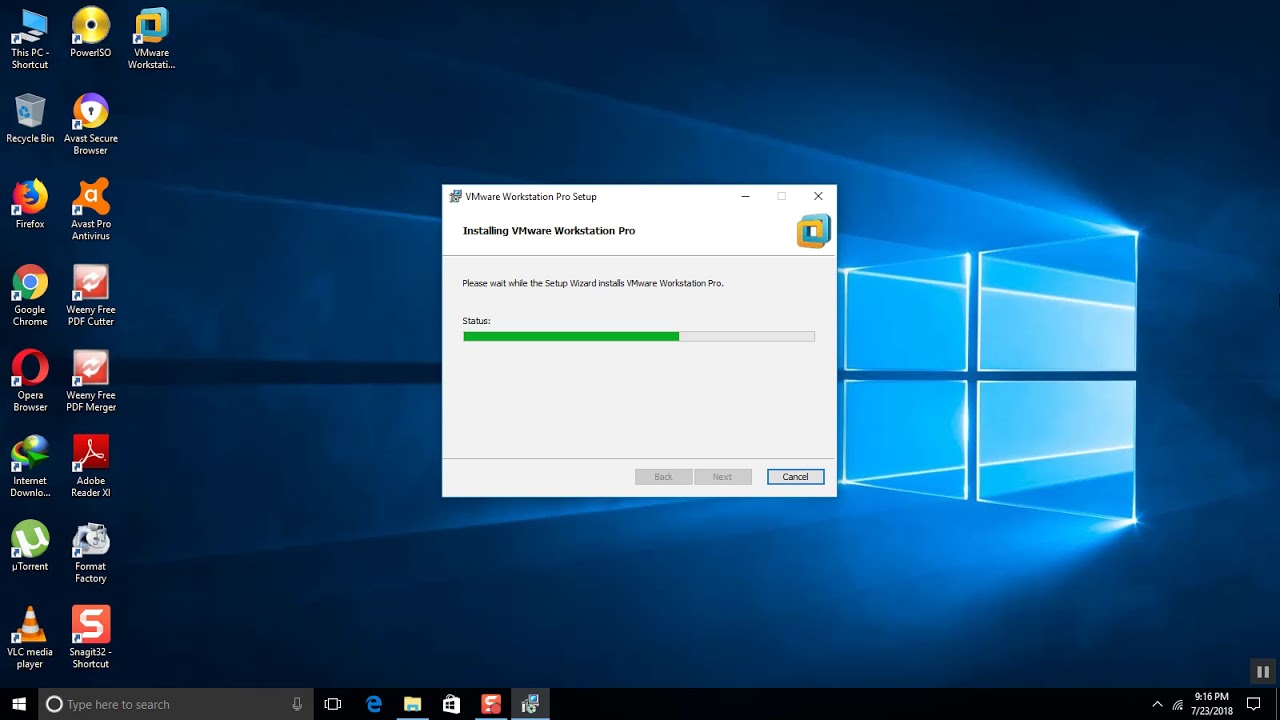Viewport: 1280px width, 720px height.
Task: Select the µTorrent desktop icon
Action: click(x=30, y=546)
